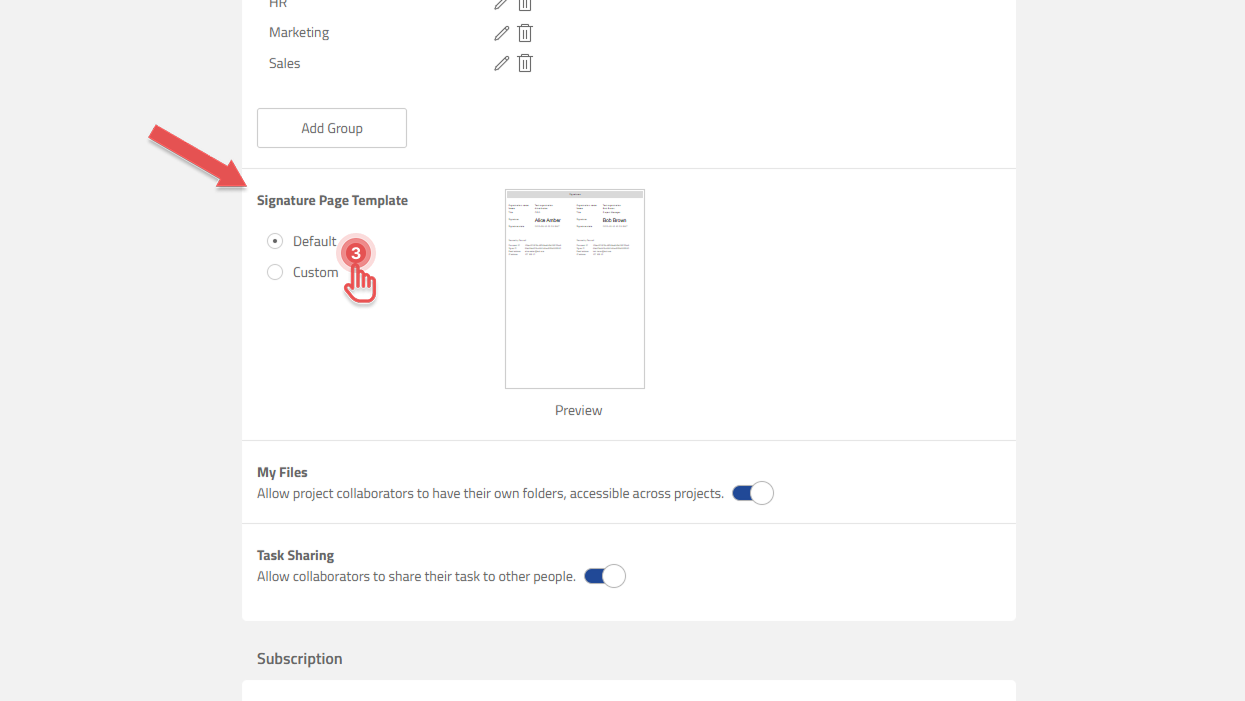Edit the Marketing group with the pencil icon
Image resolution: width=1245 pixels, height=701 pixels.
pos(501,33)
